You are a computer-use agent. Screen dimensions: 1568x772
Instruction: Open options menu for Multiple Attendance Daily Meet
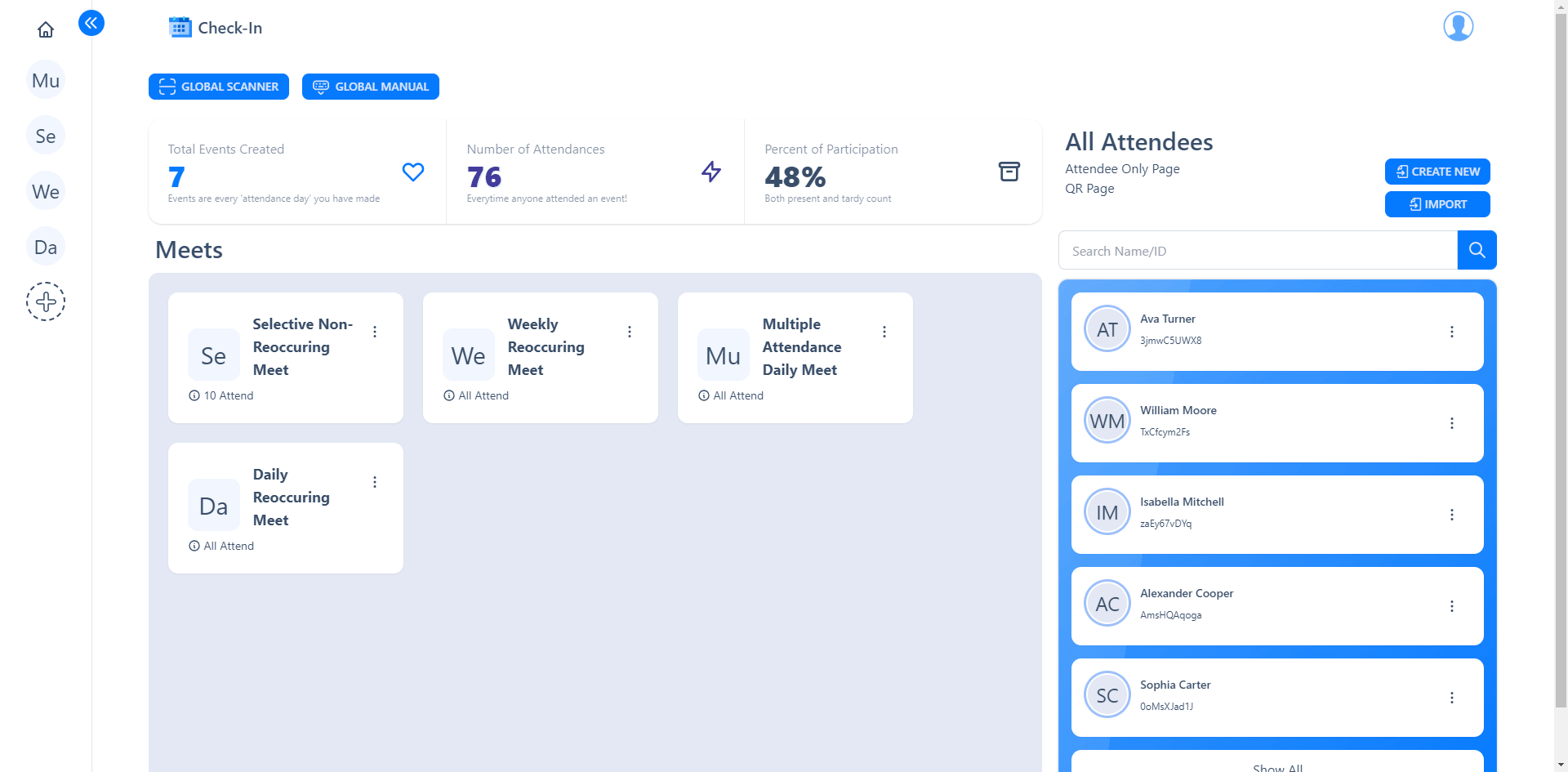(x=884, y=332)
